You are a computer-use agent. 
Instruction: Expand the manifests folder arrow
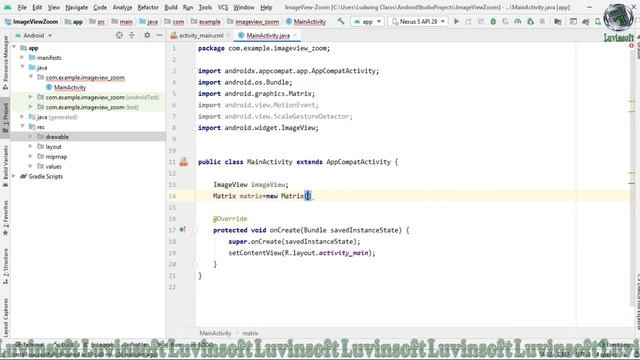pos(22,58)
